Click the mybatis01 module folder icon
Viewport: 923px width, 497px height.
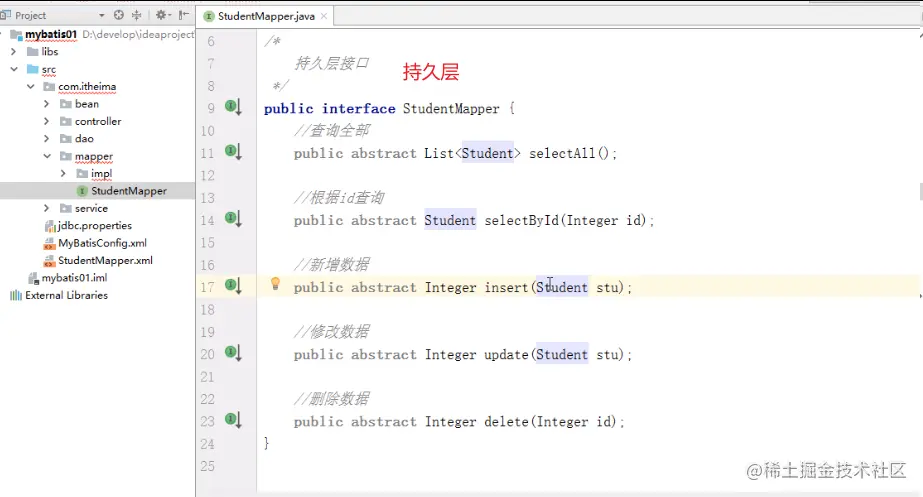tap(16, 35)
